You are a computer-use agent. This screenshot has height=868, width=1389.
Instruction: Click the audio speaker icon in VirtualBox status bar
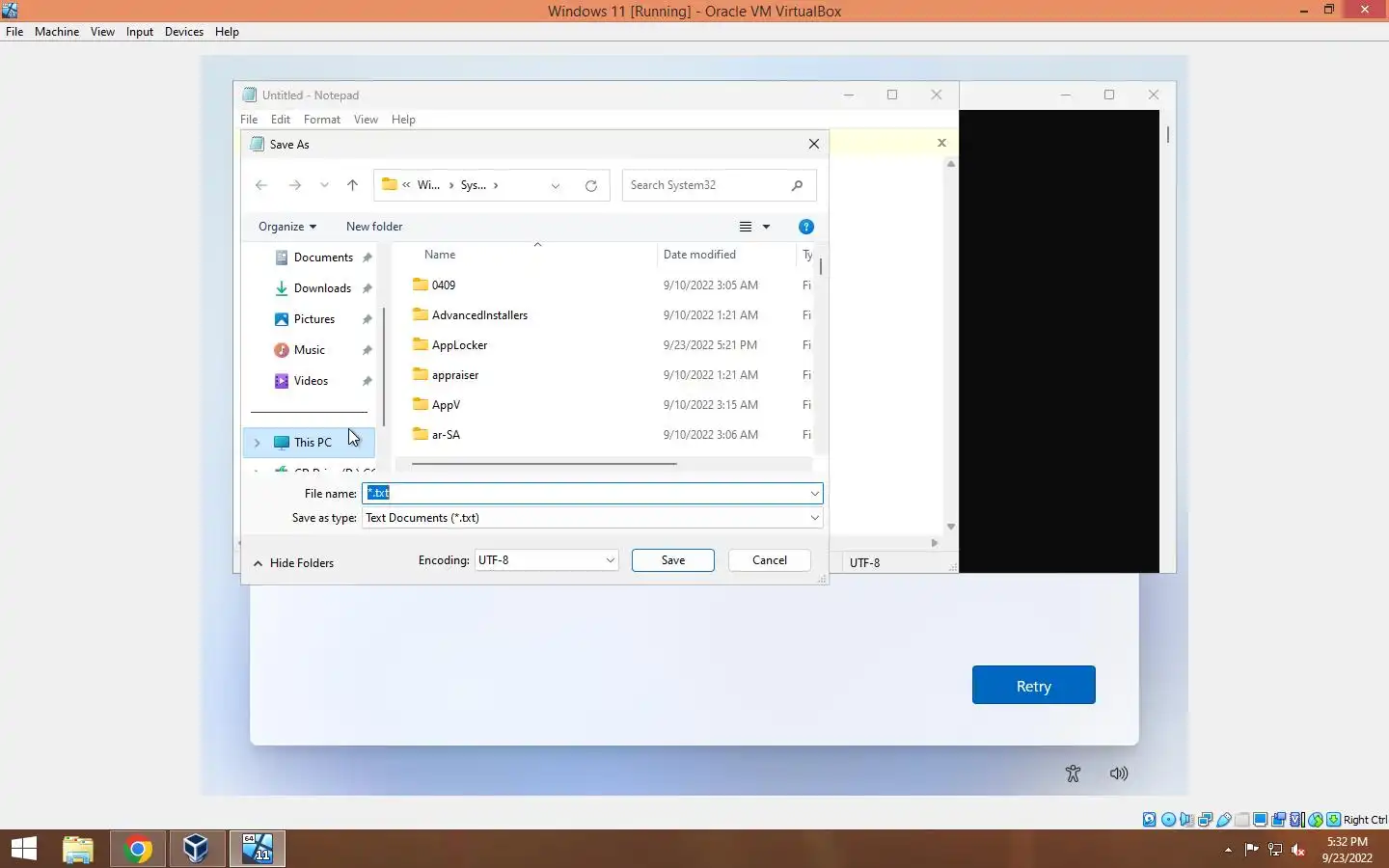pyautogui.click(x=1186, y=820)
